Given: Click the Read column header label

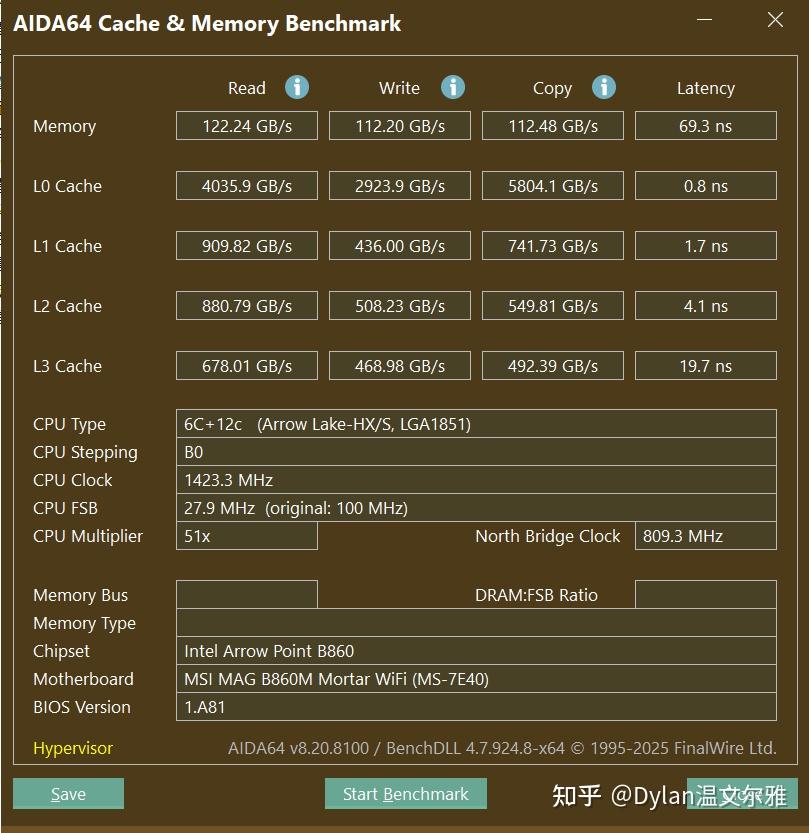Looking at the screenshot, I should coord(247,88).
